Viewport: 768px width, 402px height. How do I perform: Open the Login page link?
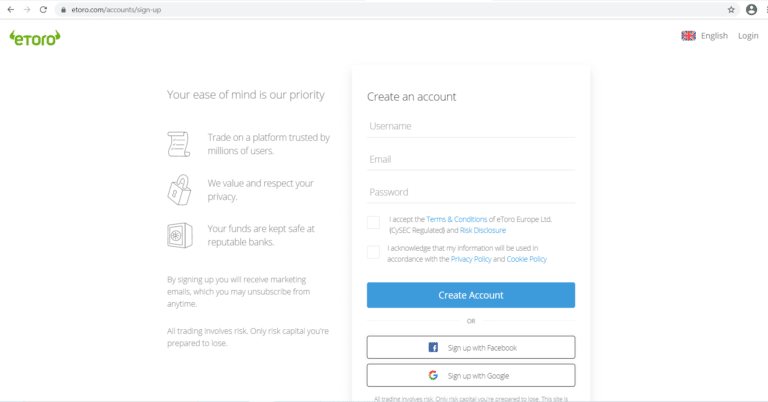coord(748,36)
